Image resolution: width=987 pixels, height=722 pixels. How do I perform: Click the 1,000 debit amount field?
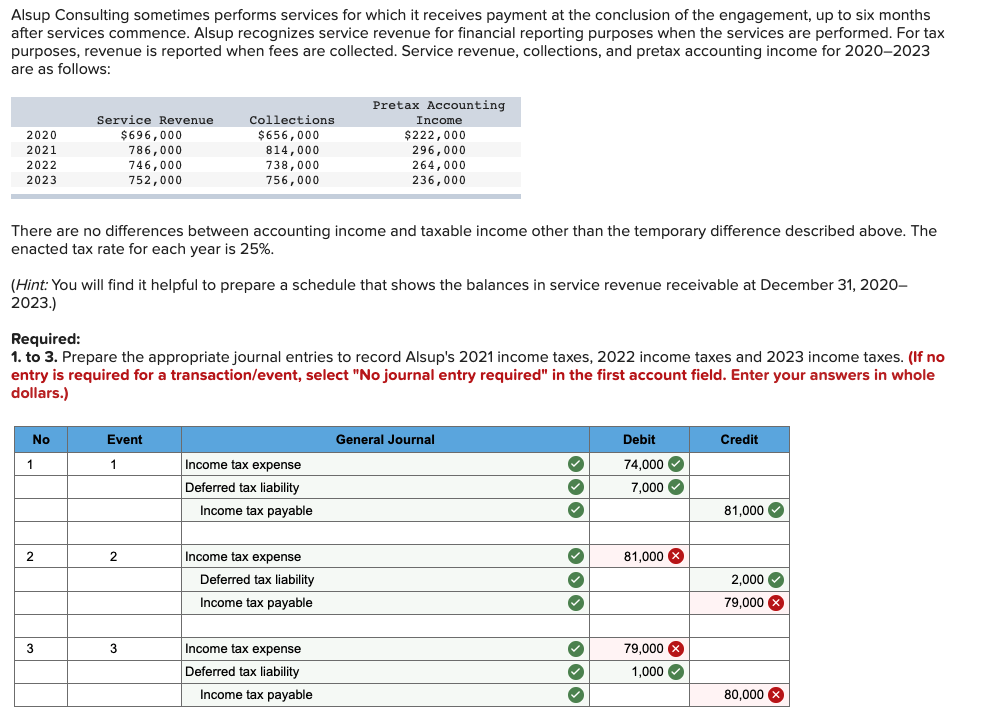point(640,672)
